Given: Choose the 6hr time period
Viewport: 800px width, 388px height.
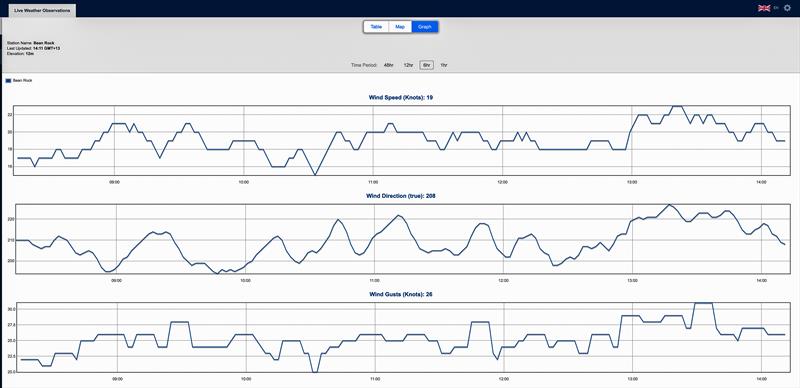Looking at the screenshot, I should tap(427, 65).
